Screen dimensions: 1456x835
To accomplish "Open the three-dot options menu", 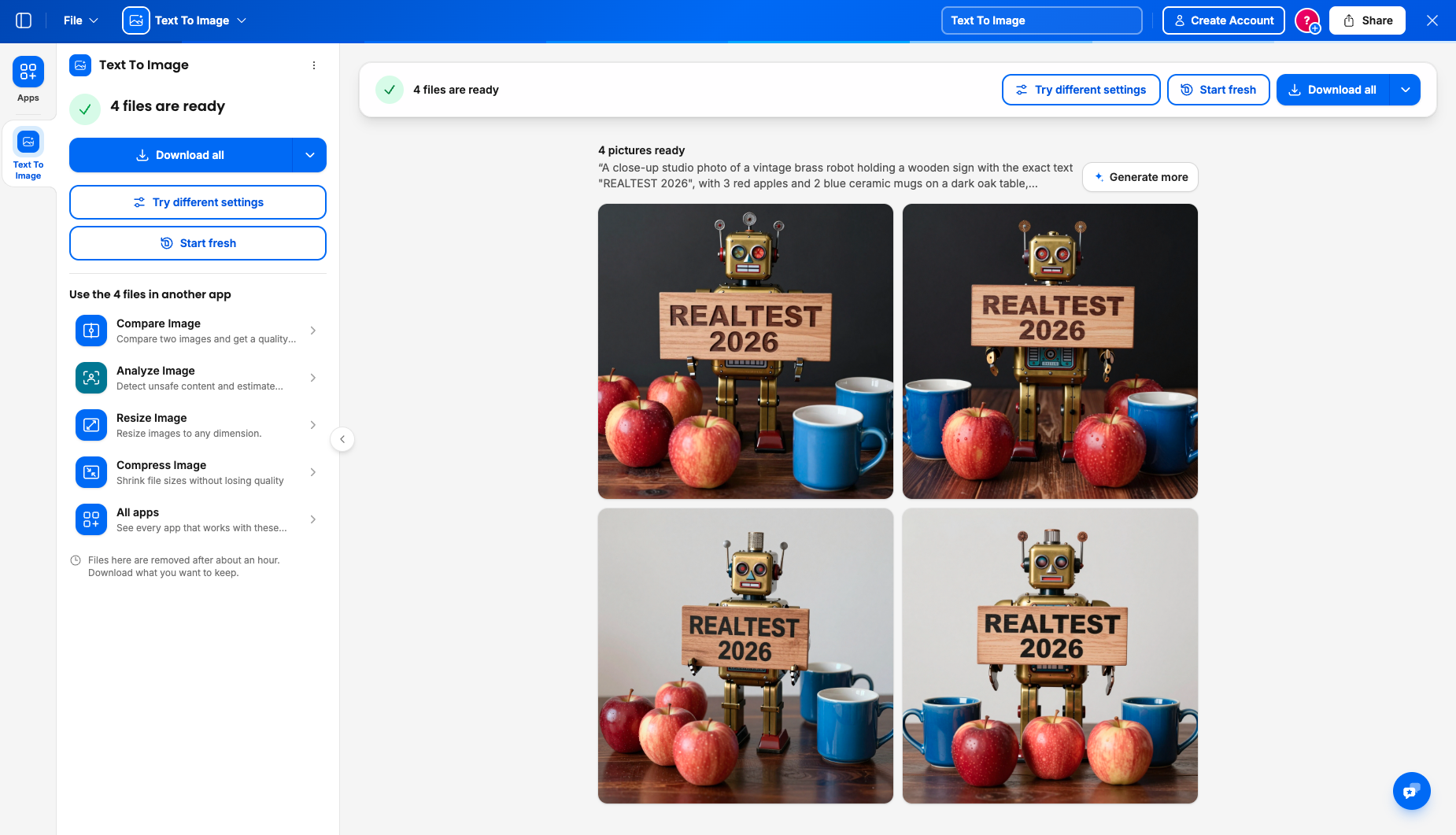I will [x=314, y=65].
